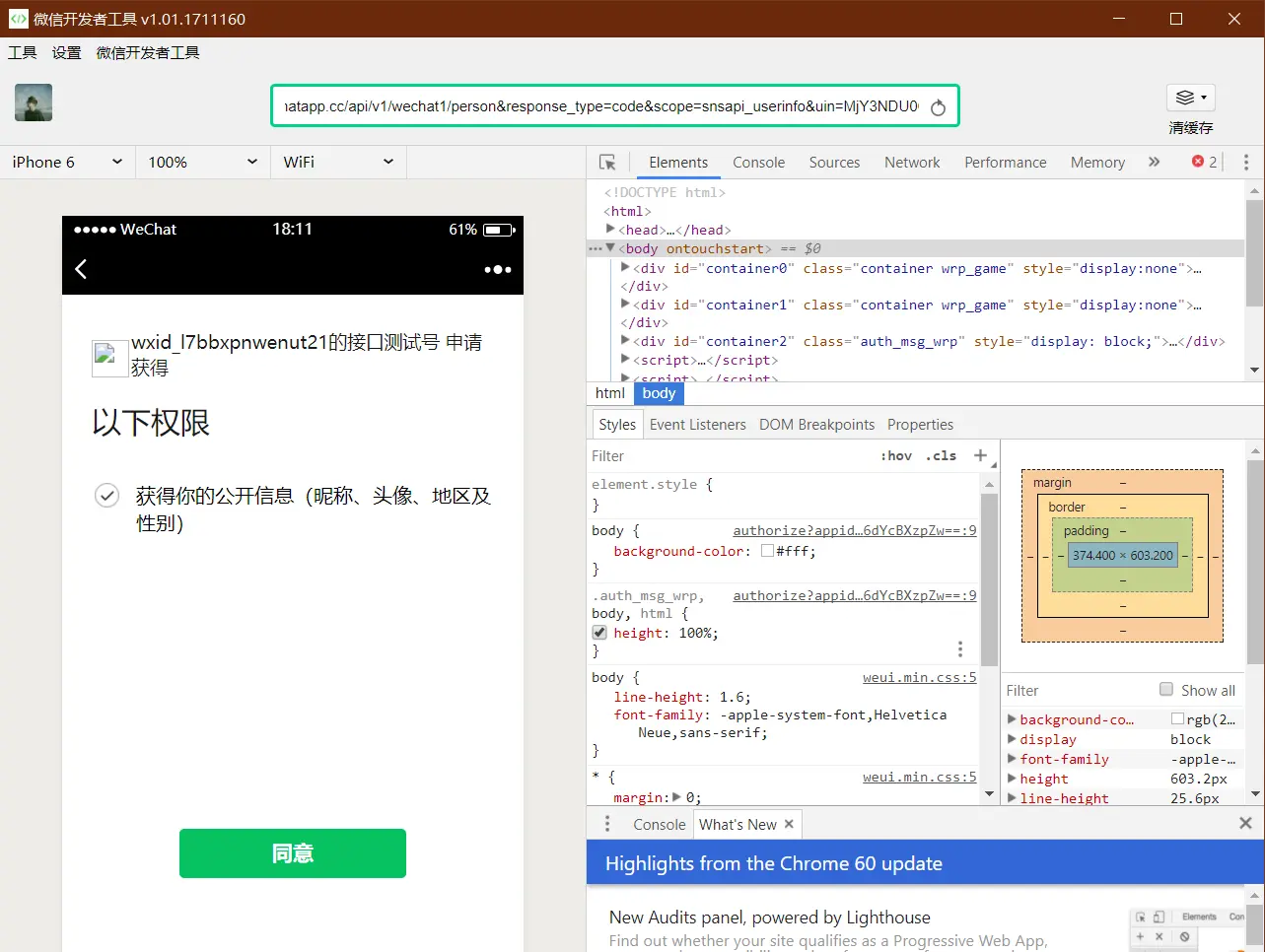Open the Event Listeners tab
Image resolution: width=1265 pixels, height=952 pixels.
click(698, 425)
